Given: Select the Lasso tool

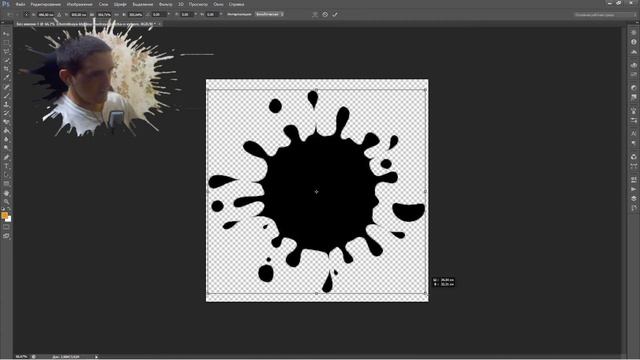Looking at the screenshot, I should point(6,51).
